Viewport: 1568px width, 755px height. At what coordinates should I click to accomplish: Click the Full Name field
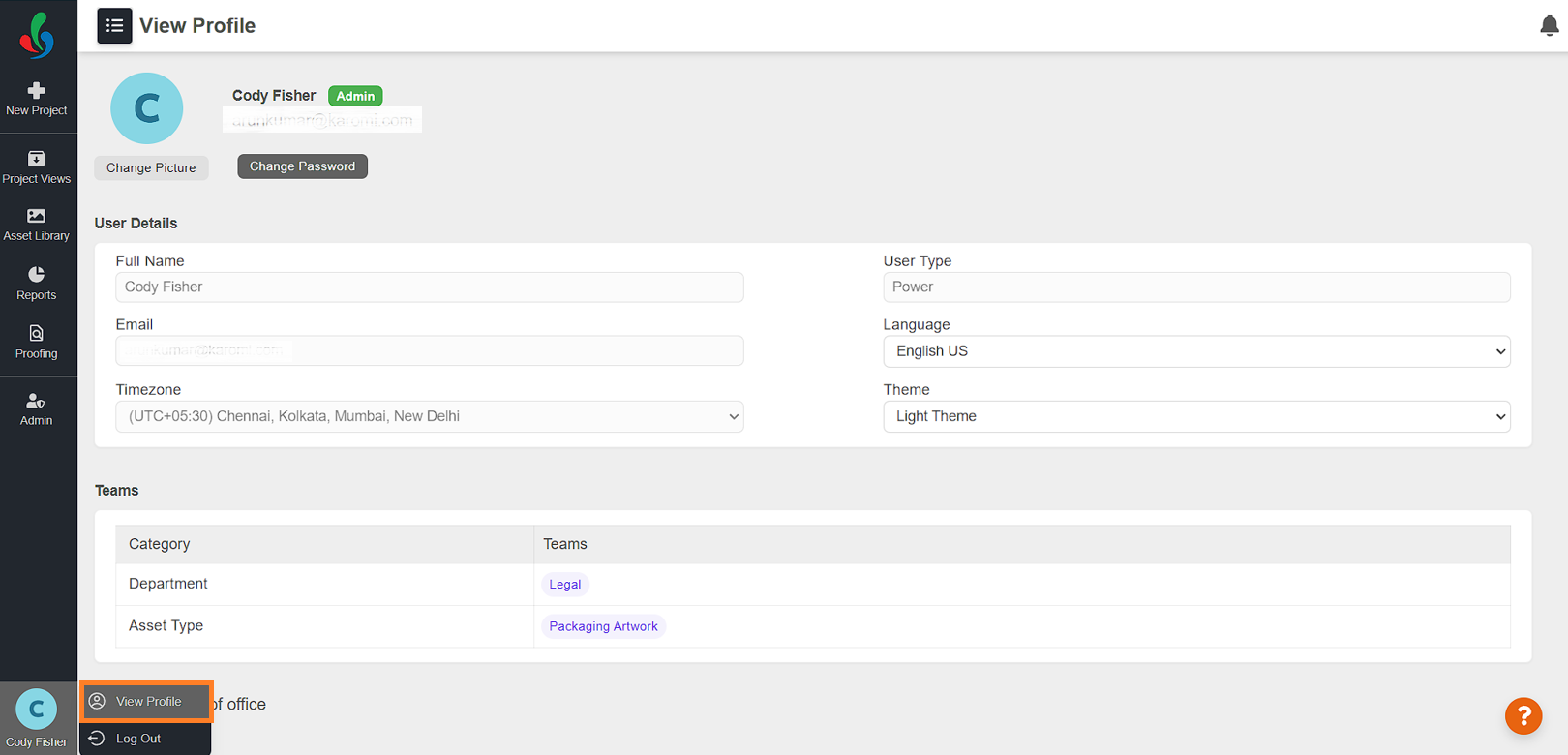430,287
